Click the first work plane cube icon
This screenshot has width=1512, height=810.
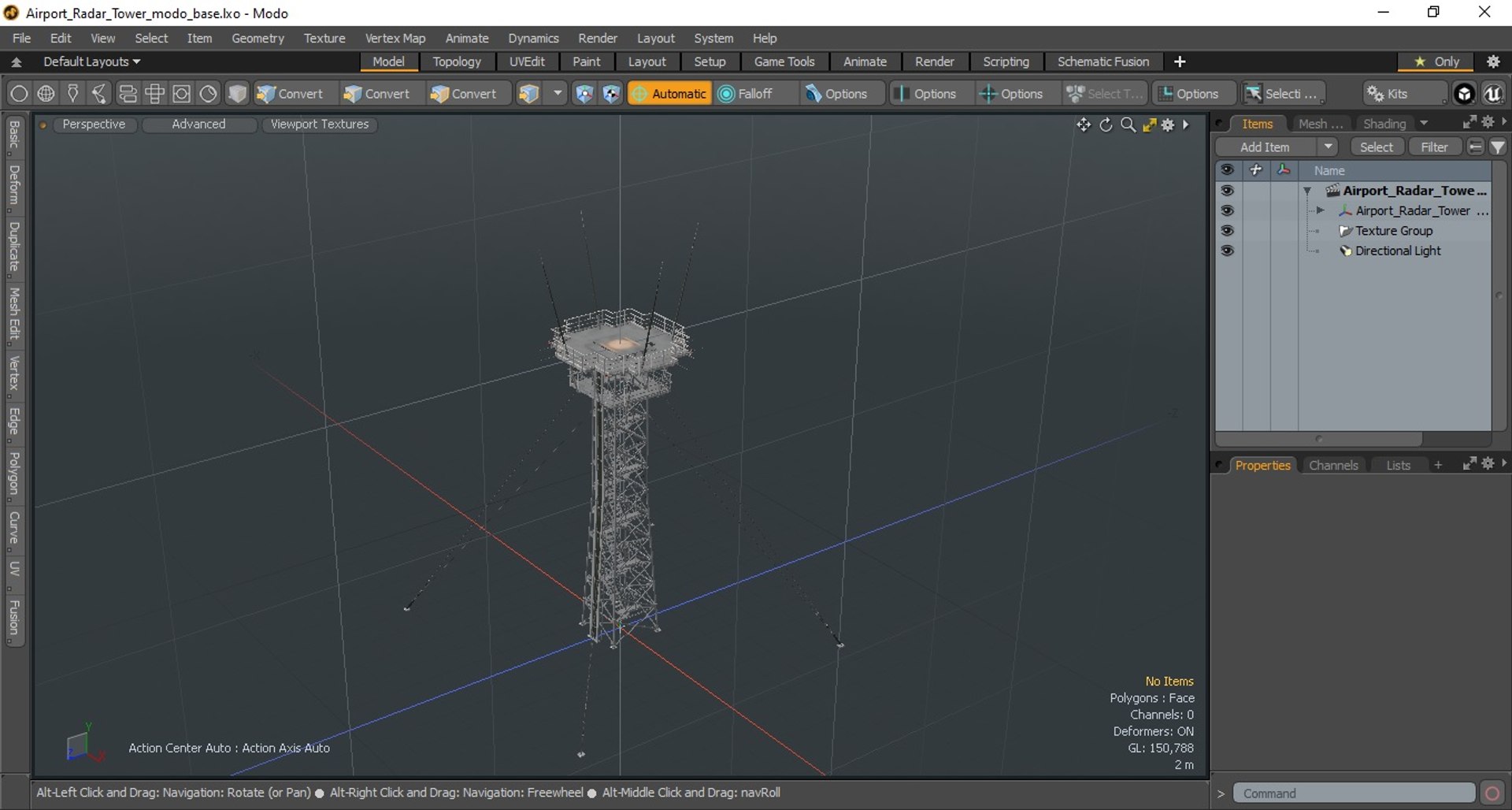point(584,94)
